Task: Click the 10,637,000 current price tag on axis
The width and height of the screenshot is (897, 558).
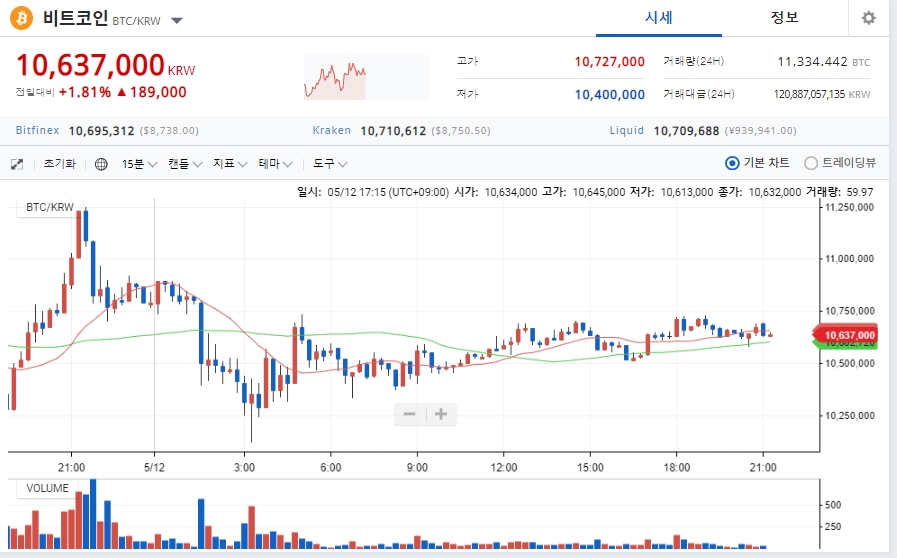Action: click(848, 335)
